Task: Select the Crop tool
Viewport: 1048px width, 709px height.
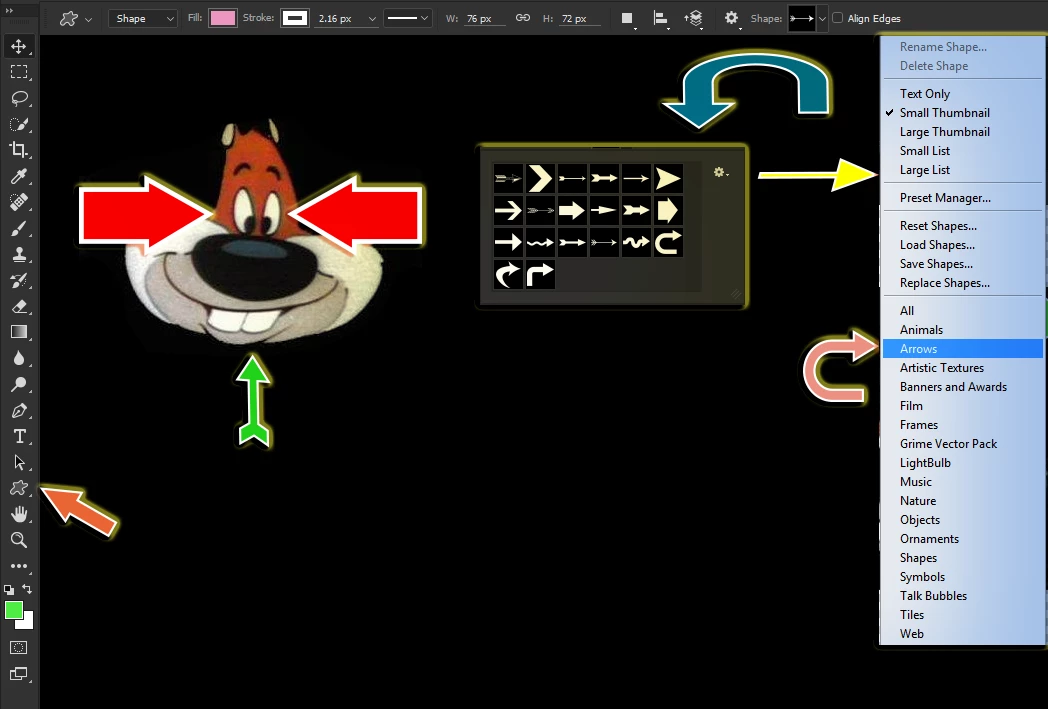Action: (x=19, y=150)
